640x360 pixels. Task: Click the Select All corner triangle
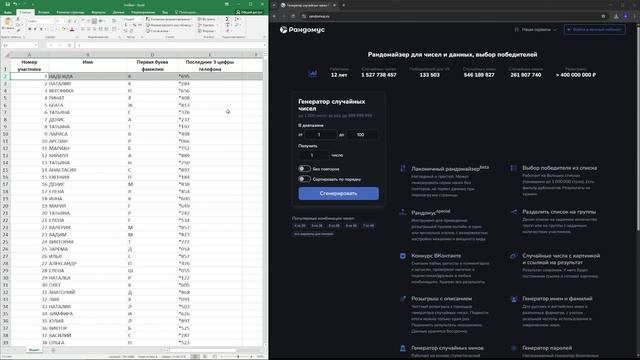point(7,55)
